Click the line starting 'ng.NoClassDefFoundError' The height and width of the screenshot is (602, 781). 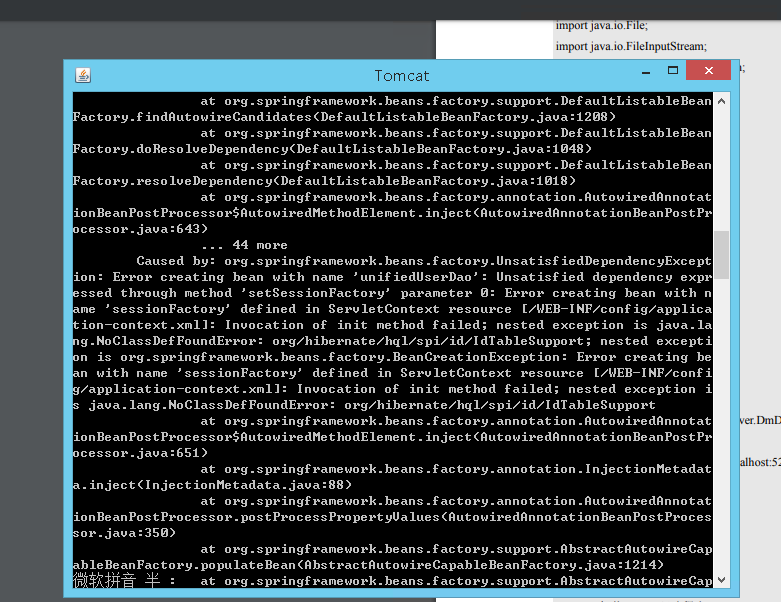[392, 341]
